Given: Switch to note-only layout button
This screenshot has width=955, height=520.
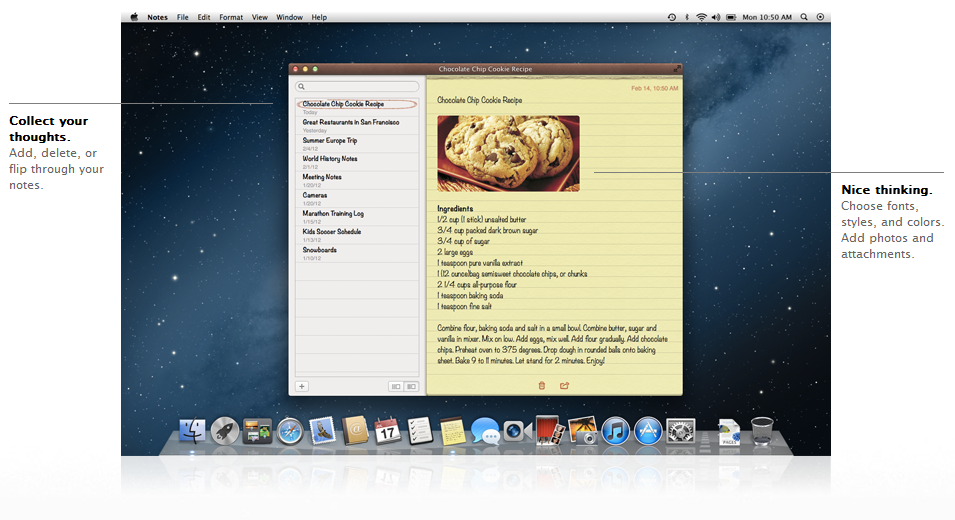Looking at the screenshot, I should (396, 386).
